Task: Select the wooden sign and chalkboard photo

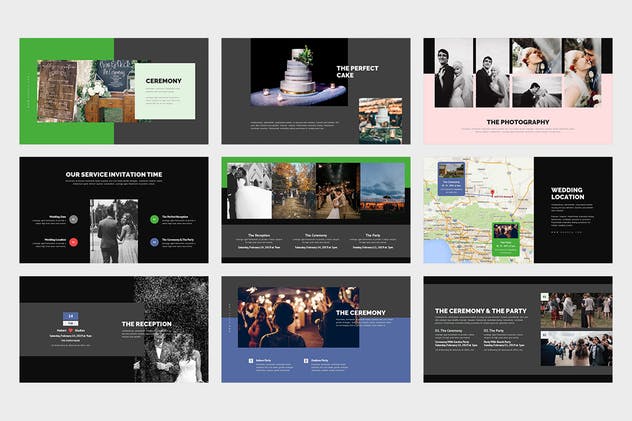Action: [x=86, y=91]
